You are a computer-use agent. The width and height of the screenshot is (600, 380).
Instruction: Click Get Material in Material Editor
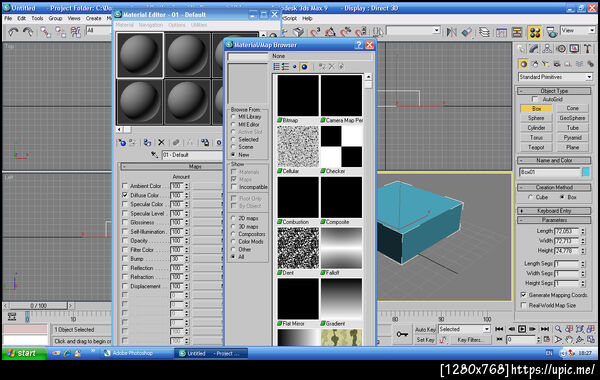coord(122,143)
